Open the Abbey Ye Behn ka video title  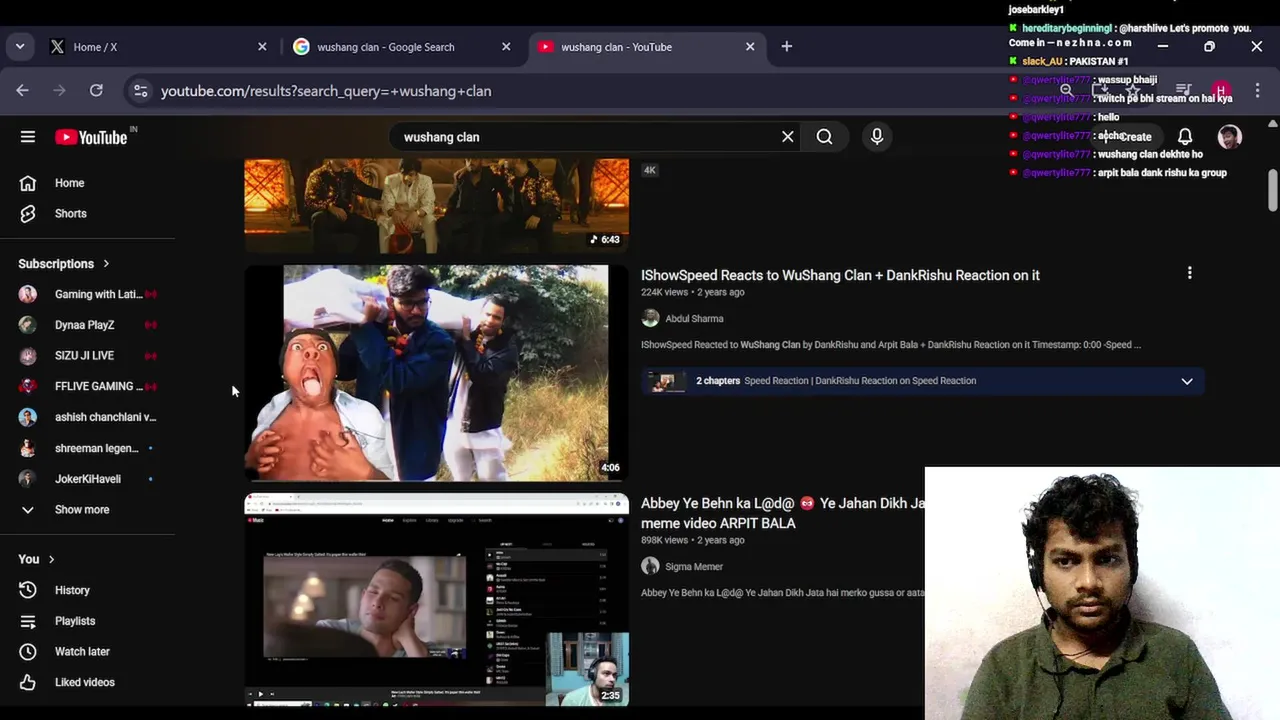click(783, 513)
